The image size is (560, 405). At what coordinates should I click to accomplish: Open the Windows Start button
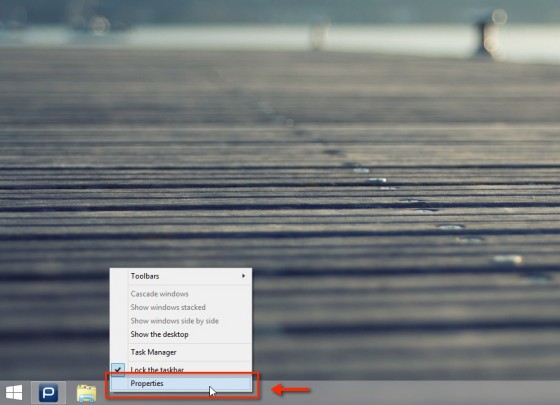point(14,392)
